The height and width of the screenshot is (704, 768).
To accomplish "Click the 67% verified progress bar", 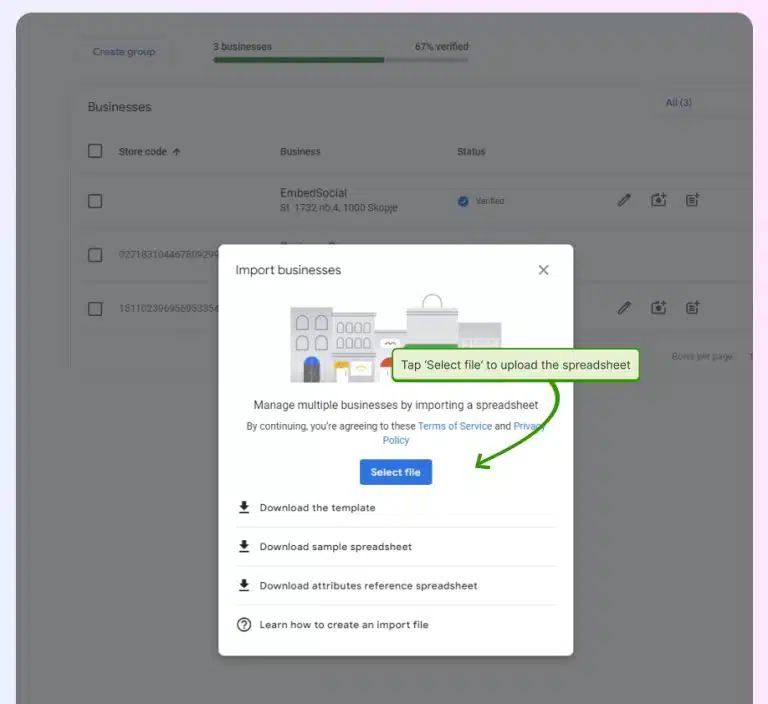I will (x=341, y=60).
